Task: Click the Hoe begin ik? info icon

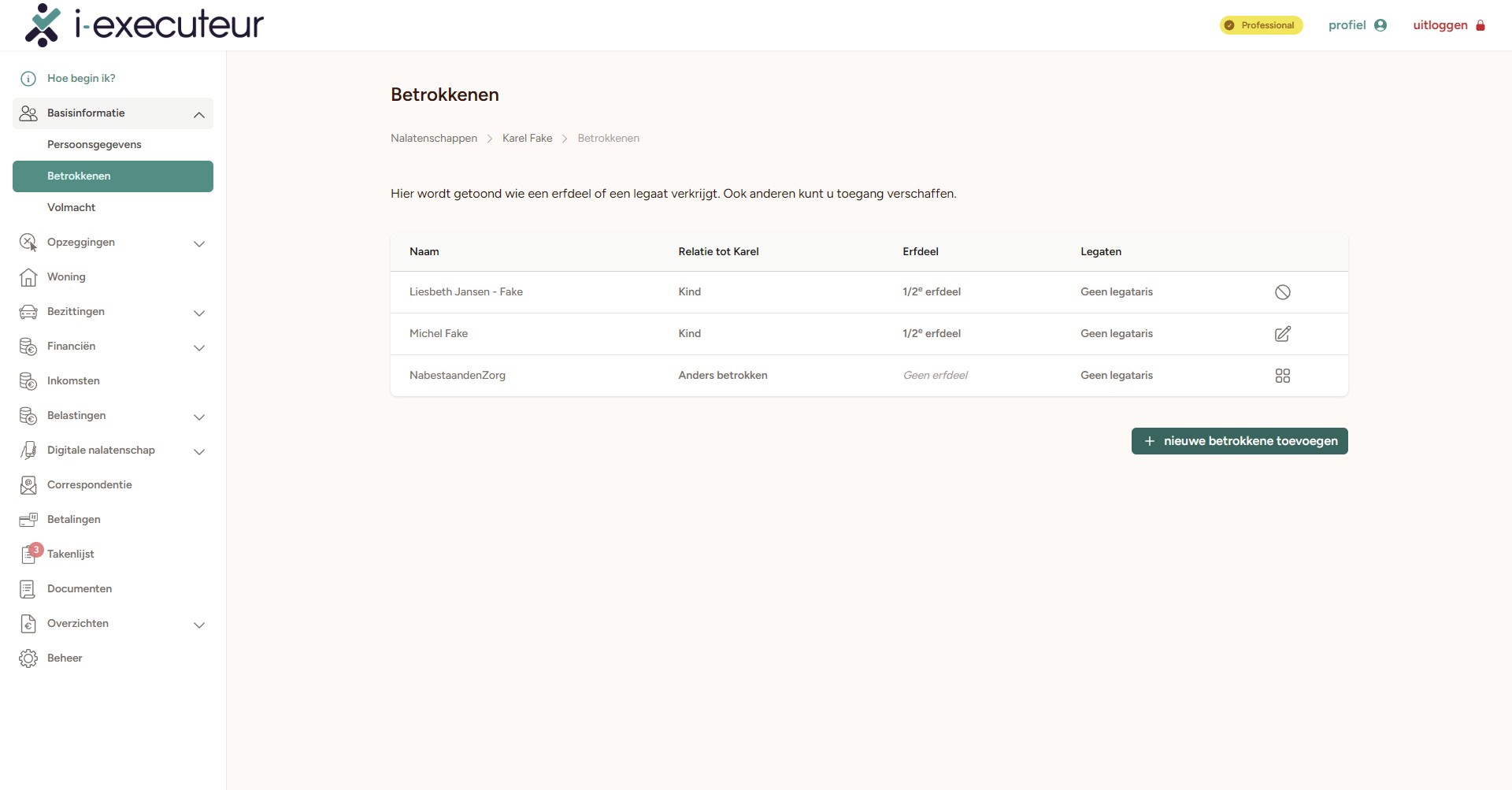Action: click(x=28, y=79)
